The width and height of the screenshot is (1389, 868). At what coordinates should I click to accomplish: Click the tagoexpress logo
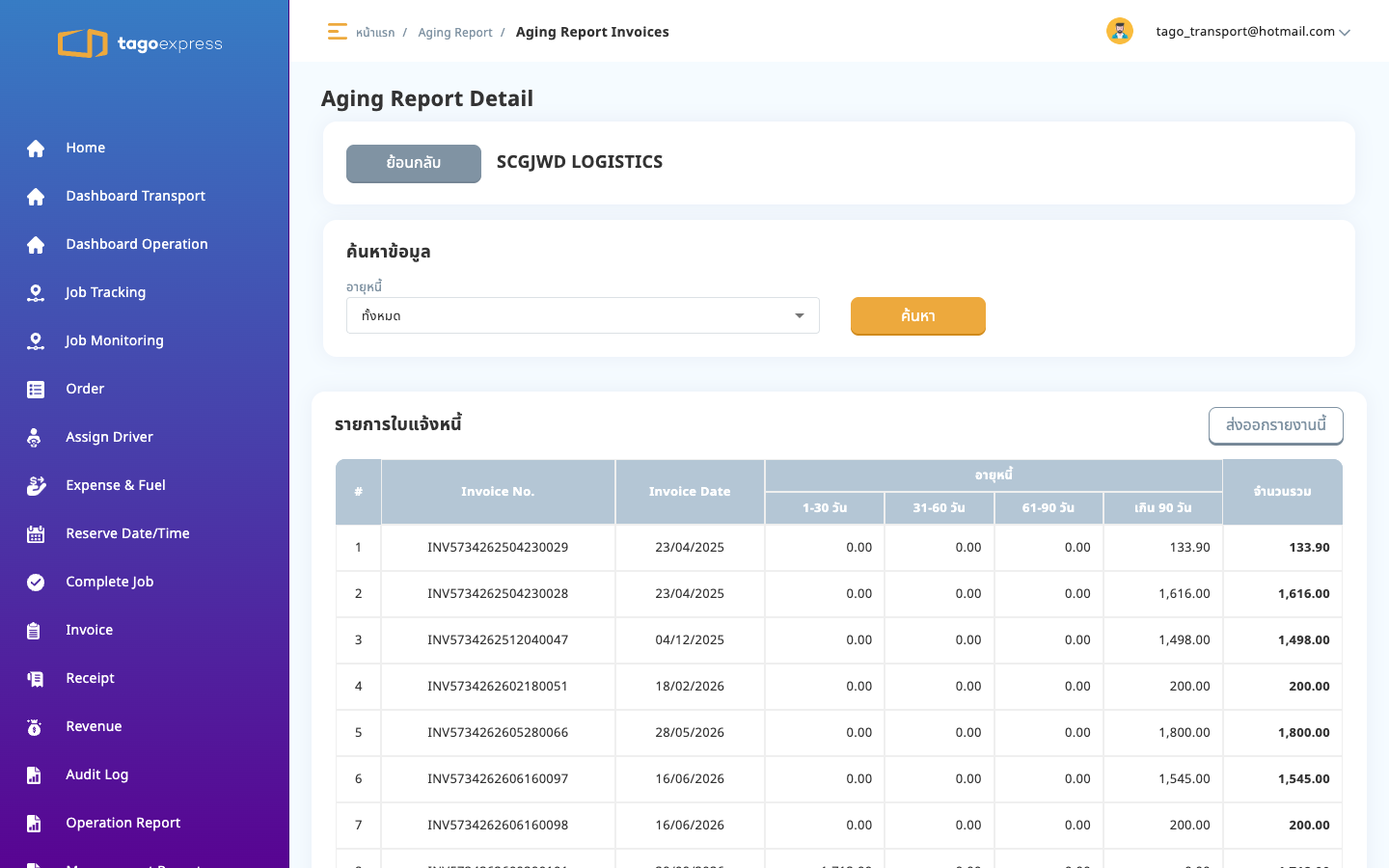140,43
